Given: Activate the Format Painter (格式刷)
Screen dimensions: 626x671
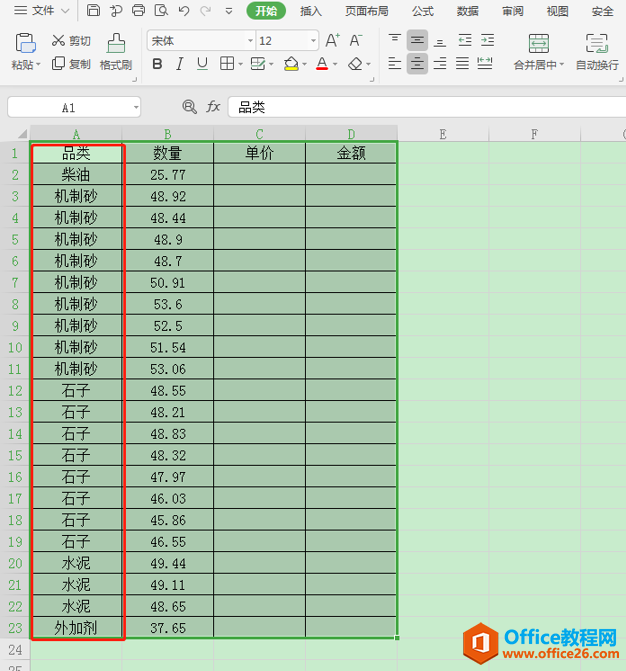Looking at the screenshot, I should 116,51.
